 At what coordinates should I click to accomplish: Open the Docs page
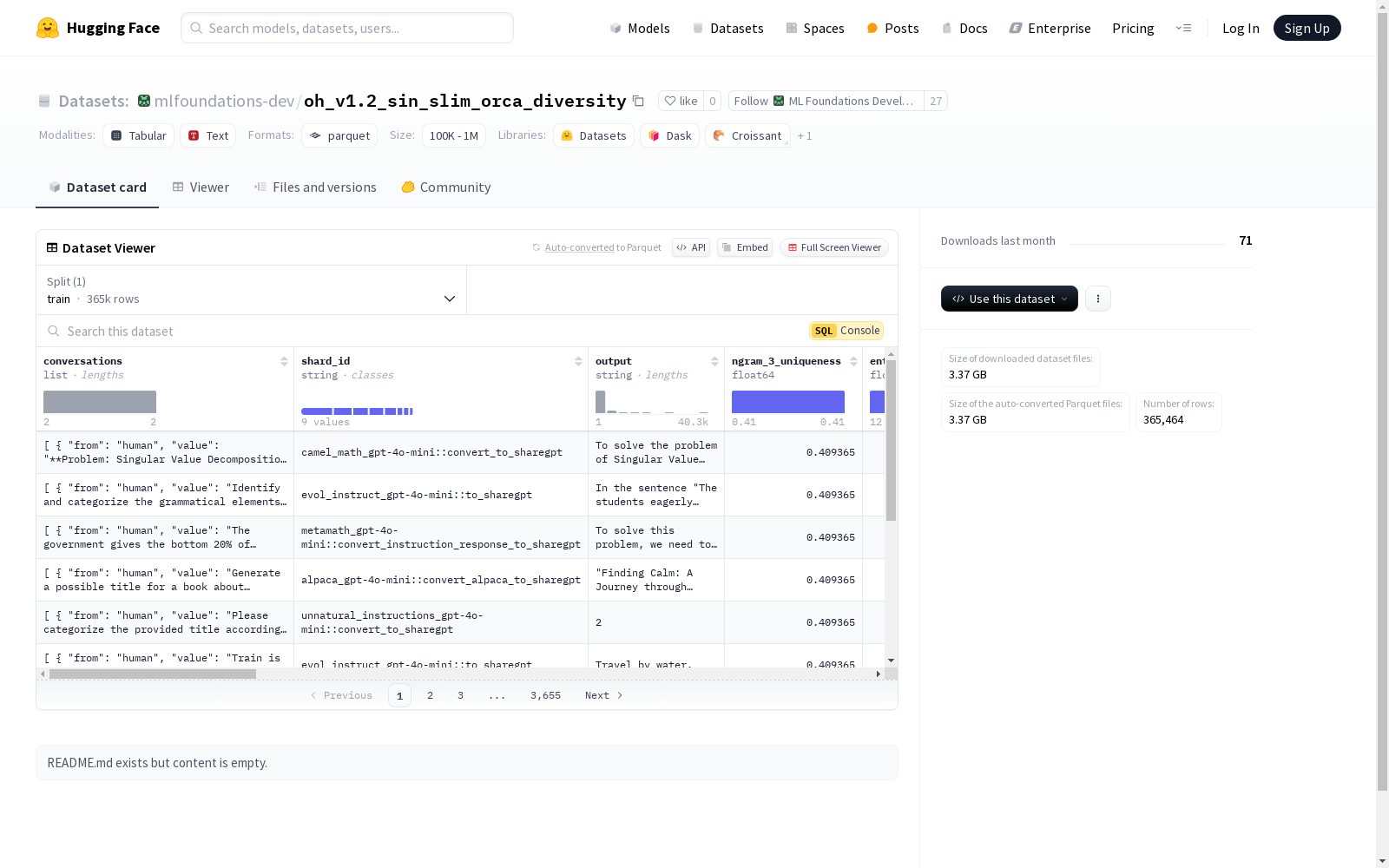[x=964, y=28]
